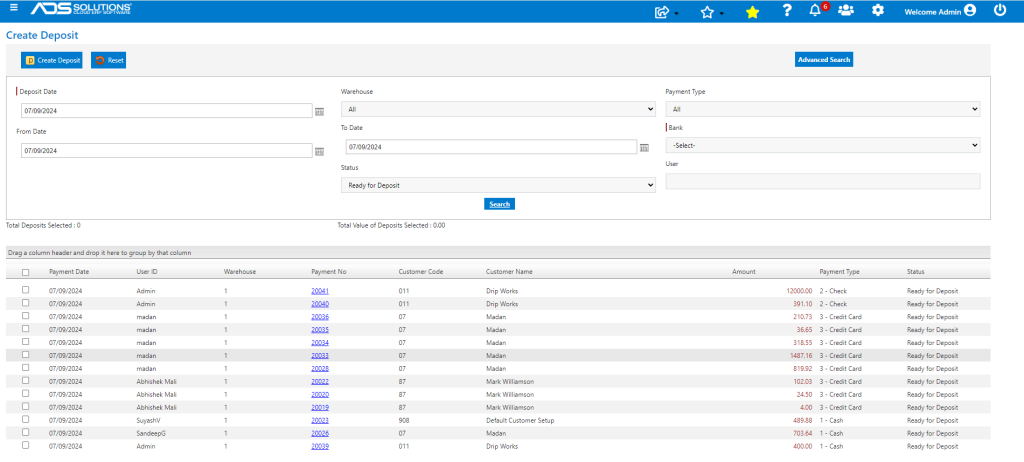Open the share/export icon in header
The image size is (1024, 462).
pos(662,12)
